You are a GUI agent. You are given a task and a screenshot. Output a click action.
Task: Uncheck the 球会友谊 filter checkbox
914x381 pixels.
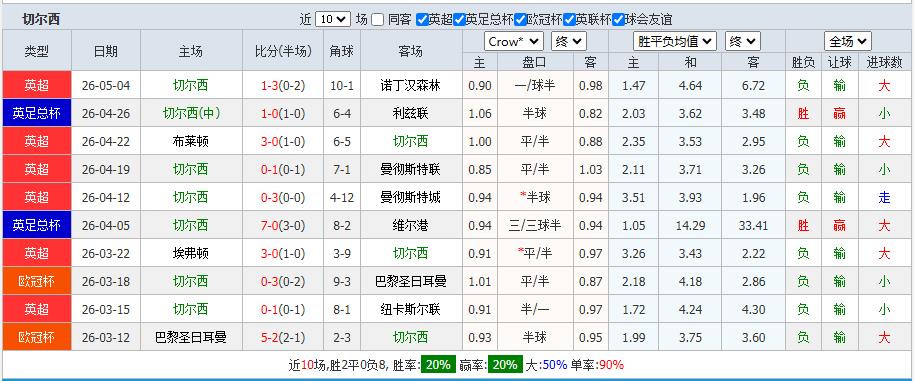click(618, 20)
